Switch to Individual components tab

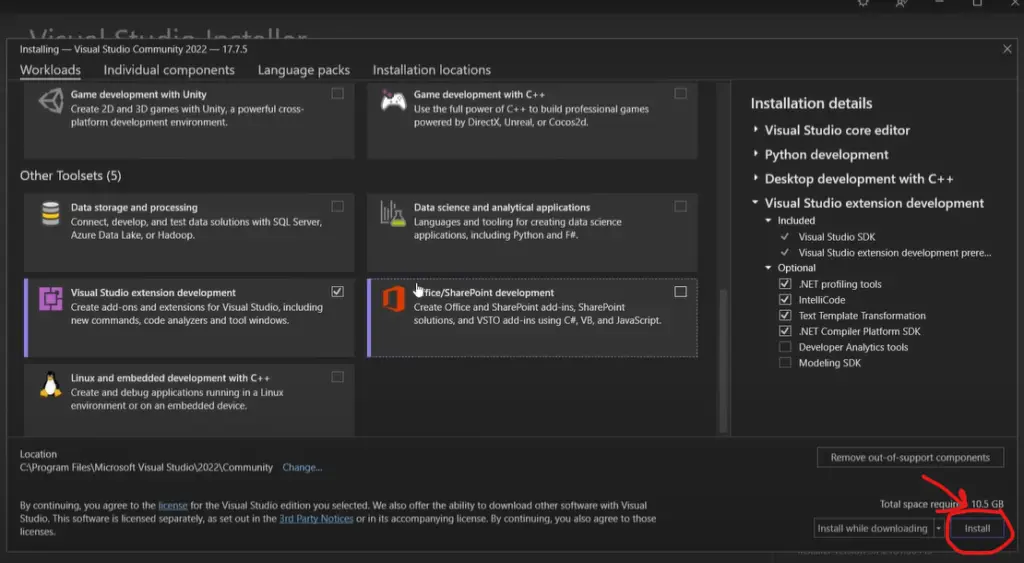pyautogui.click(x=168, y=70)
